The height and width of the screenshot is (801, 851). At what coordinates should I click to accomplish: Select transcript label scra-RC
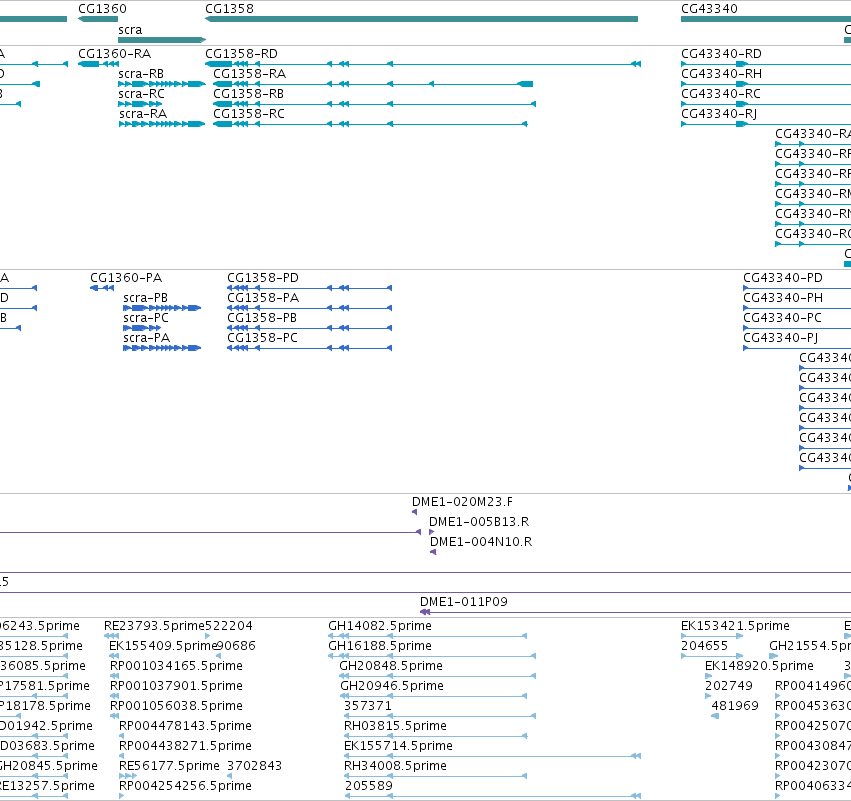coord(141,94)
